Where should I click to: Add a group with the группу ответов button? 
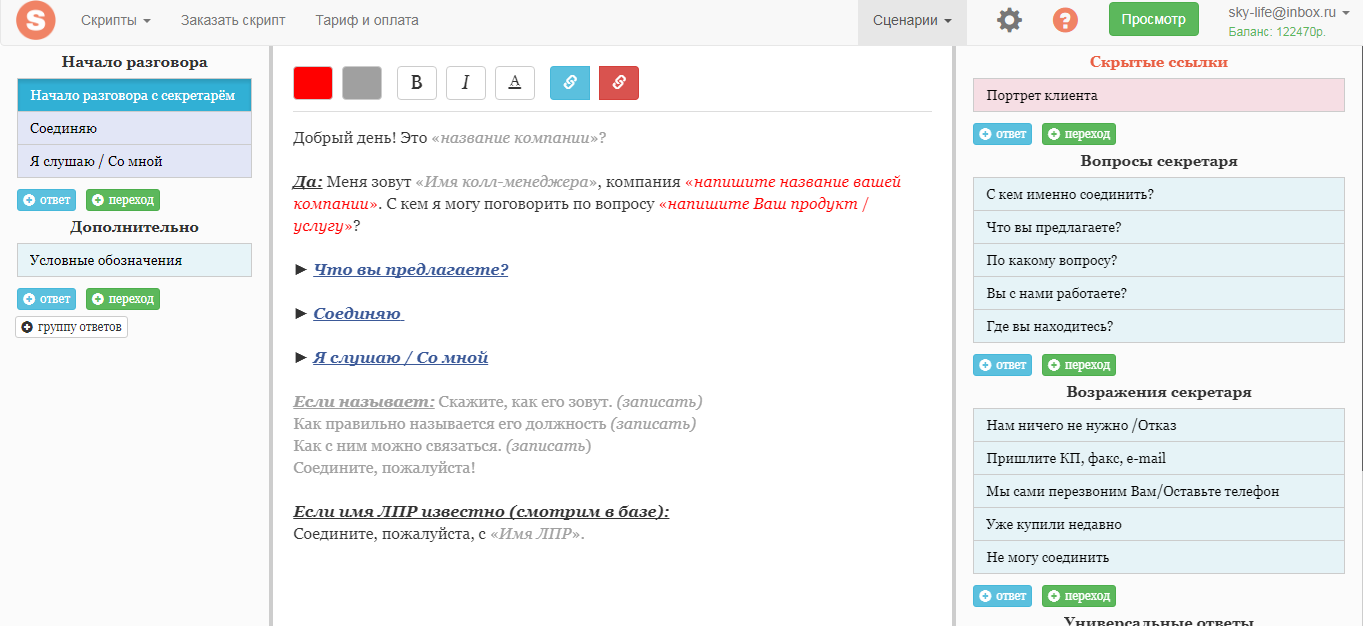point(72,327)
